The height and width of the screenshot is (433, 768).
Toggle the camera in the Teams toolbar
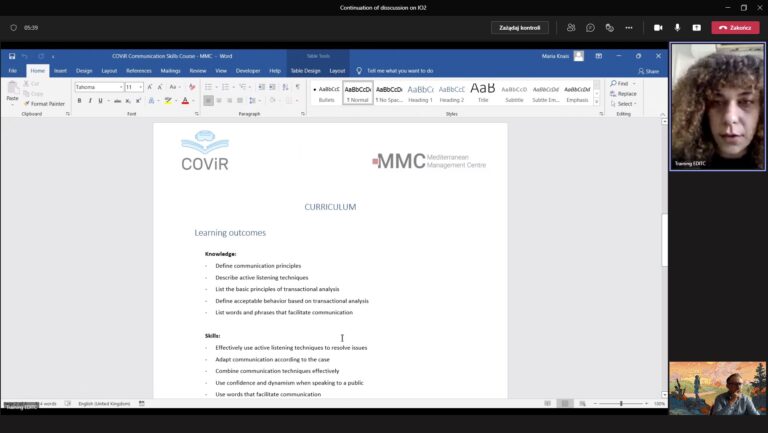658,28
